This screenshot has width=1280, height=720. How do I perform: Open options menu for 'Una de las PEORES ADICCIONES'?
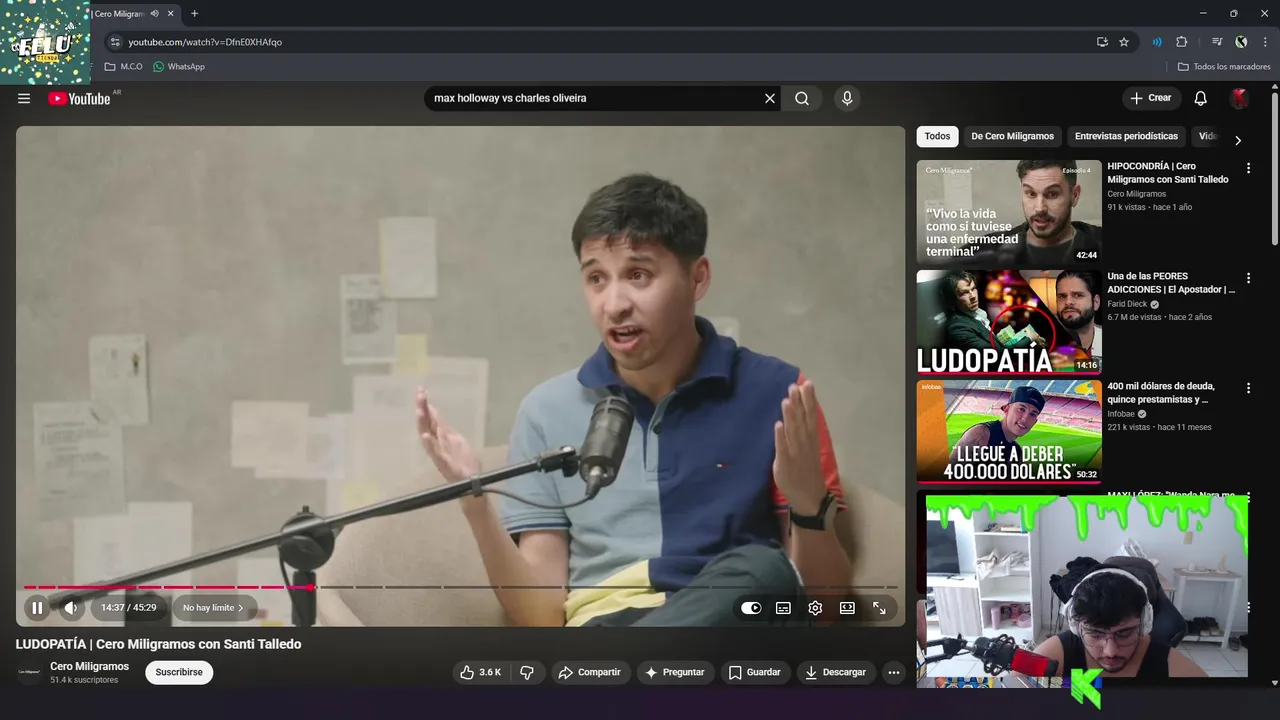coord(1248,278)
